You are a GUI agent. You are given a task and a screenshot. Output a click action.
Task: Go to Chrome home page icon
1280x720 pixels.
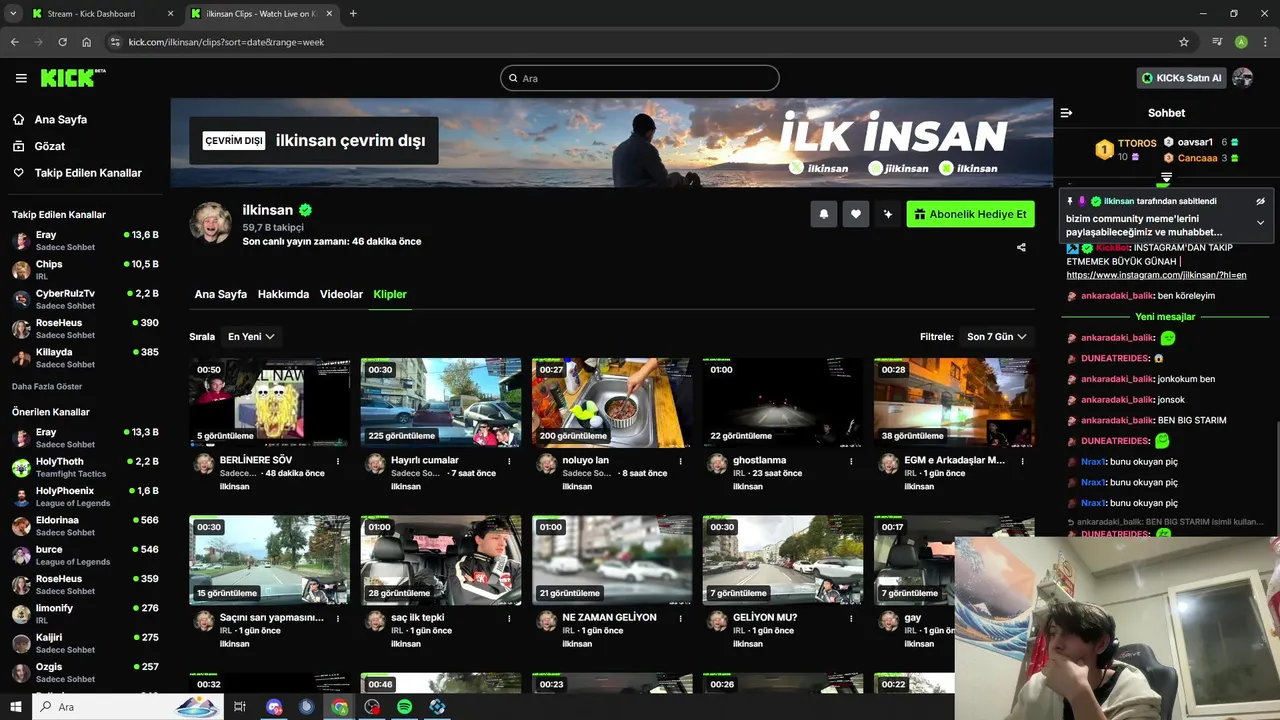click(87, 42)
